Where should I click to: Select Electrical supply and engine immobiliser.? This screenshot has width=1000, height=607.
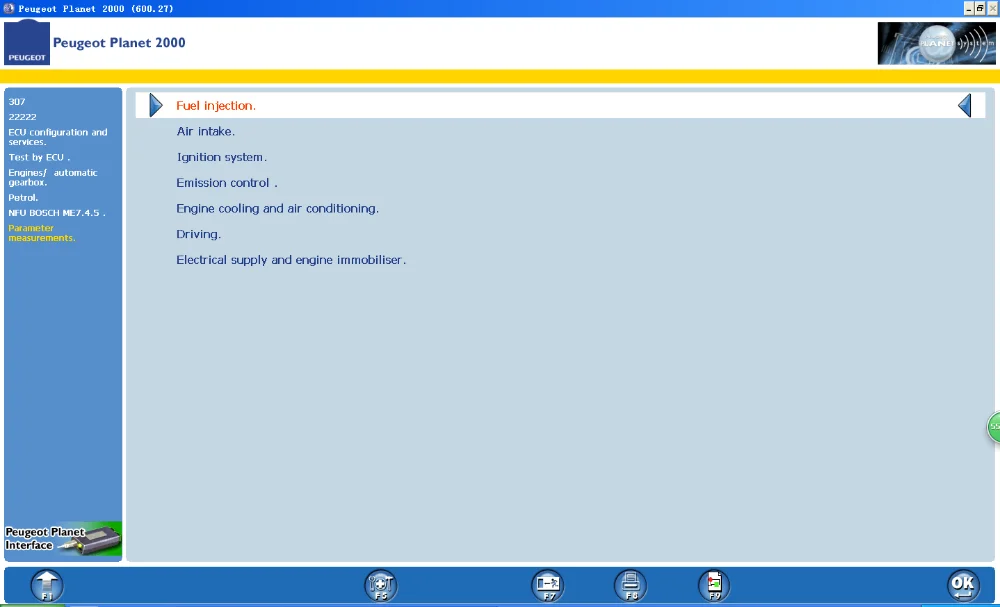(291, 260)
